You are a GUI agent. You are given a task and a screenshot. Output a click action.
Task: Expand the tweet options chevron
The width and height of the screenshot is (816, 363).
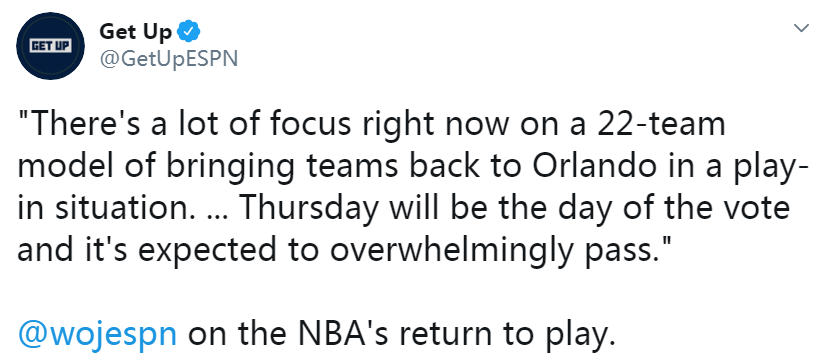tap(801, 28)
